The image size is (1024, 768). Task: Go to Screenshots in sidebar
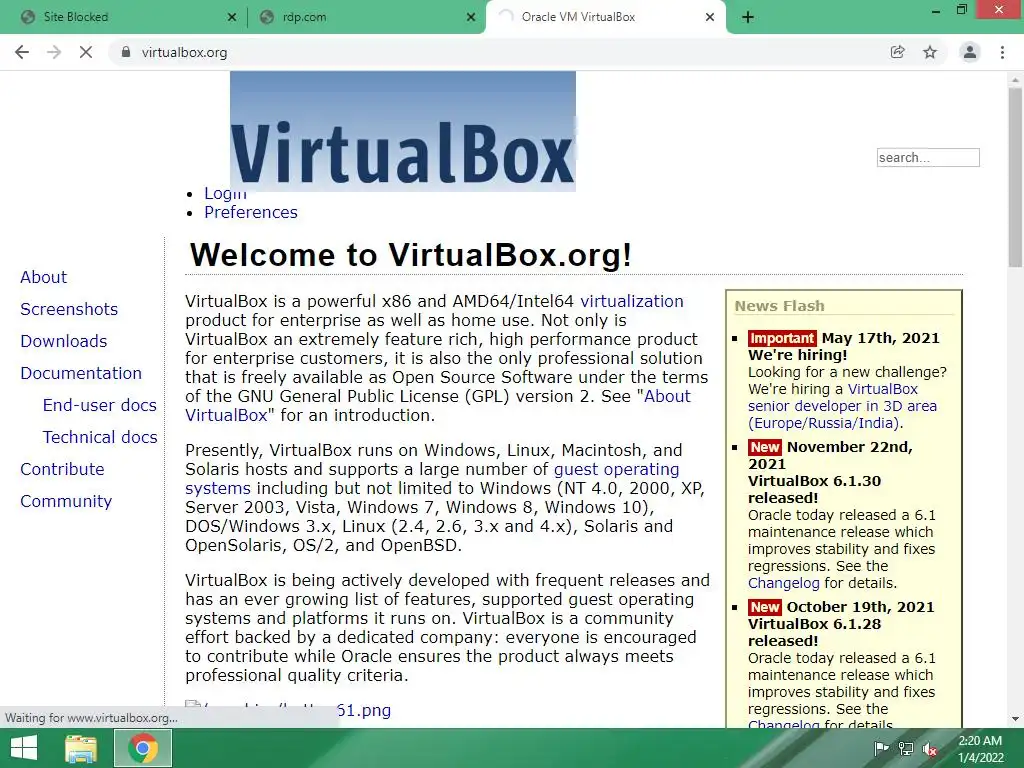tap(69, 309)
